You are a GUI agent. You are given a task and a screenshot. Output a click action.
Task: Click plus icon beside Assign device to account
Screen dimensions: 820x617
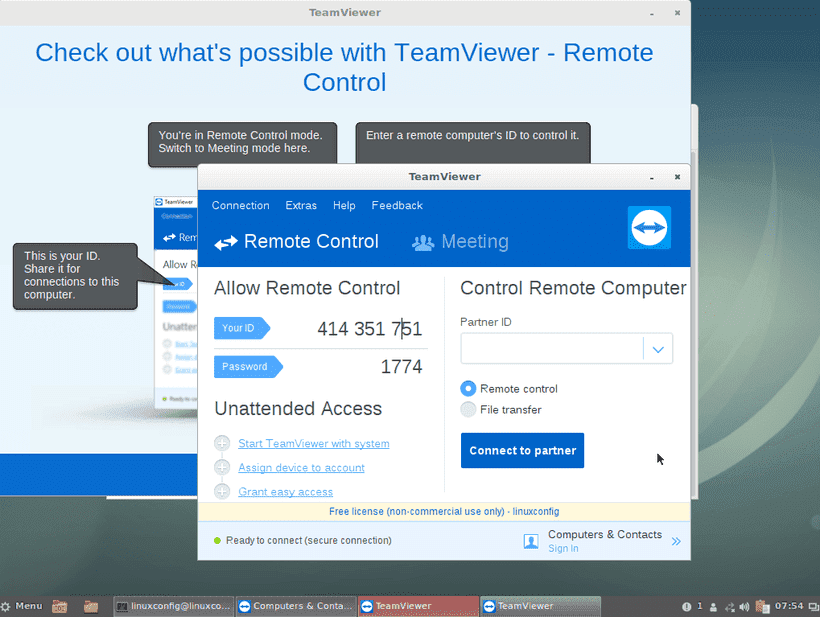(x=222, y=467)
